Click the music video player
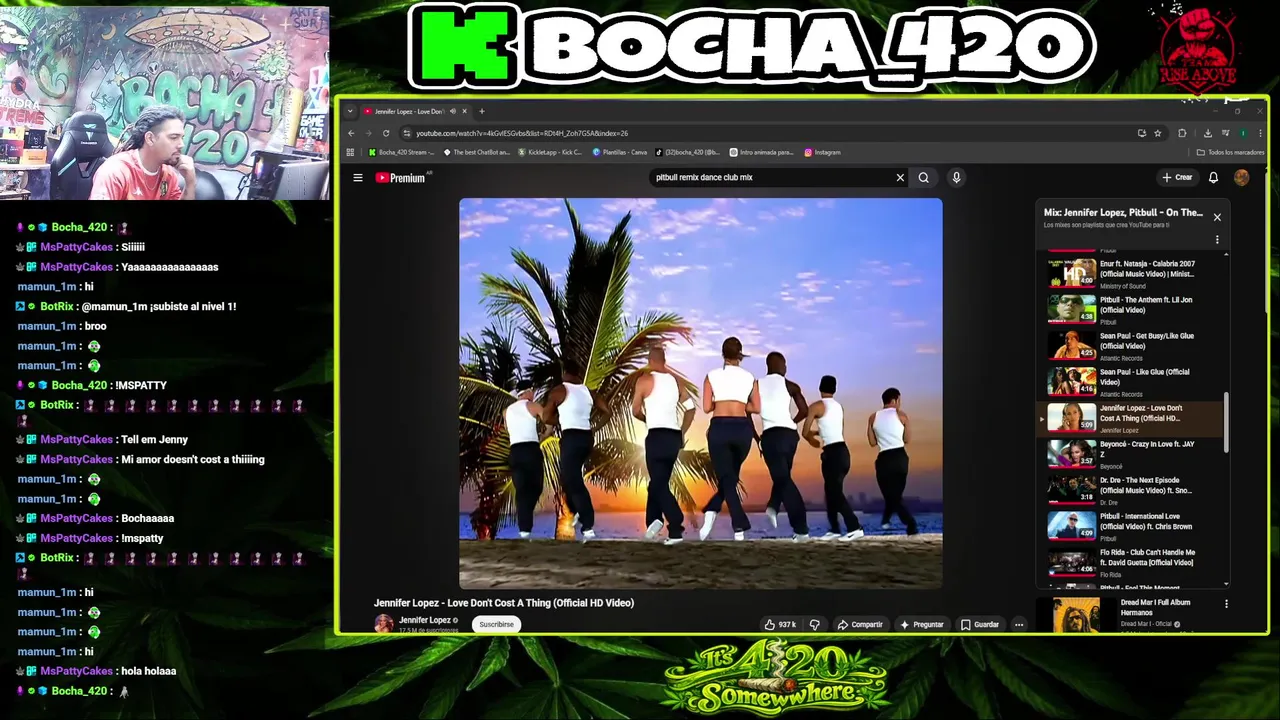The image size is (1280, 720). point(700,393)
